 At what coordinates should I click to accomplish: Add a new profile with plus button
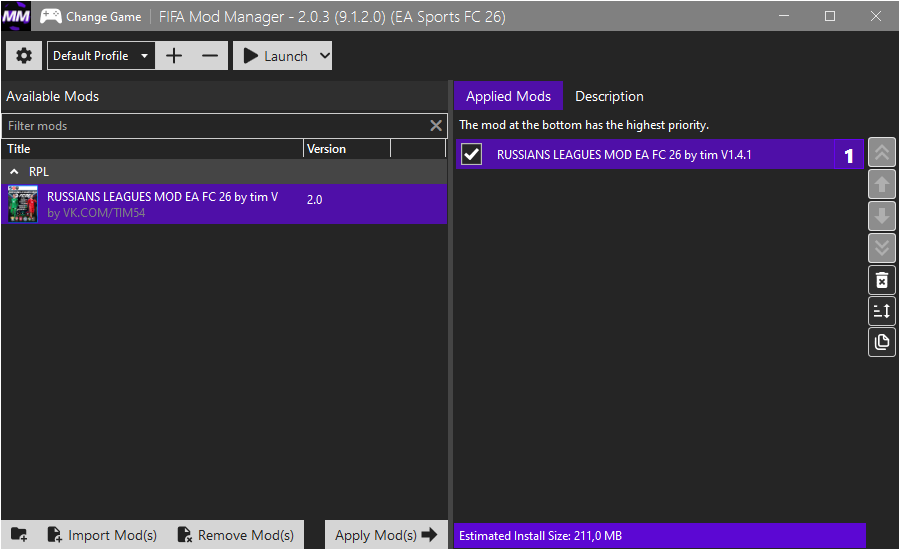pyautogui.click(x=174, y=56)
